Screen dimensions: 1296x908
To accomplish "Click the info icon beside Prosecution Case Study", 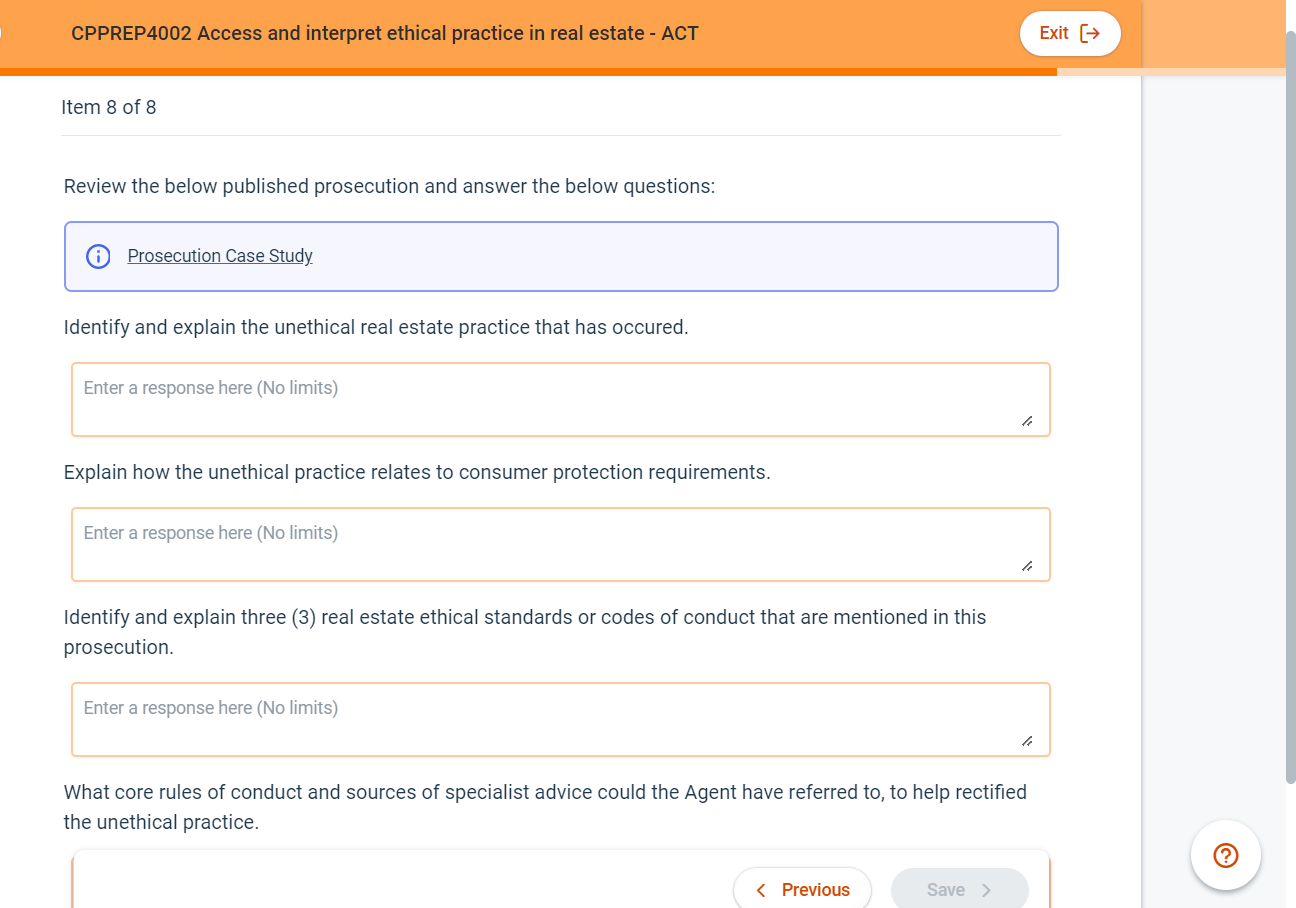I will coord(98,256).
